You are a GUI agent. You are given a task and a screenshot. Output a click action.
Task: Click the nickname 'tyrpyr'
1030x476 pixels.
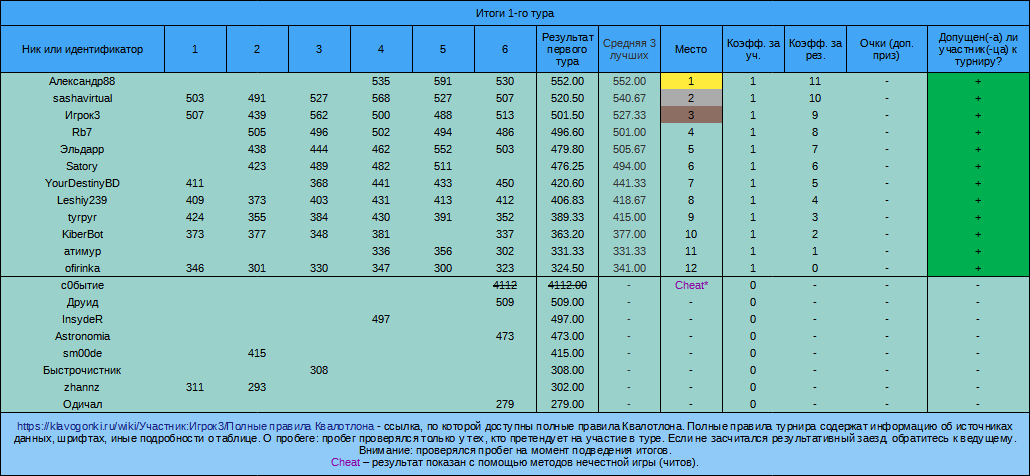coord(83,217)
